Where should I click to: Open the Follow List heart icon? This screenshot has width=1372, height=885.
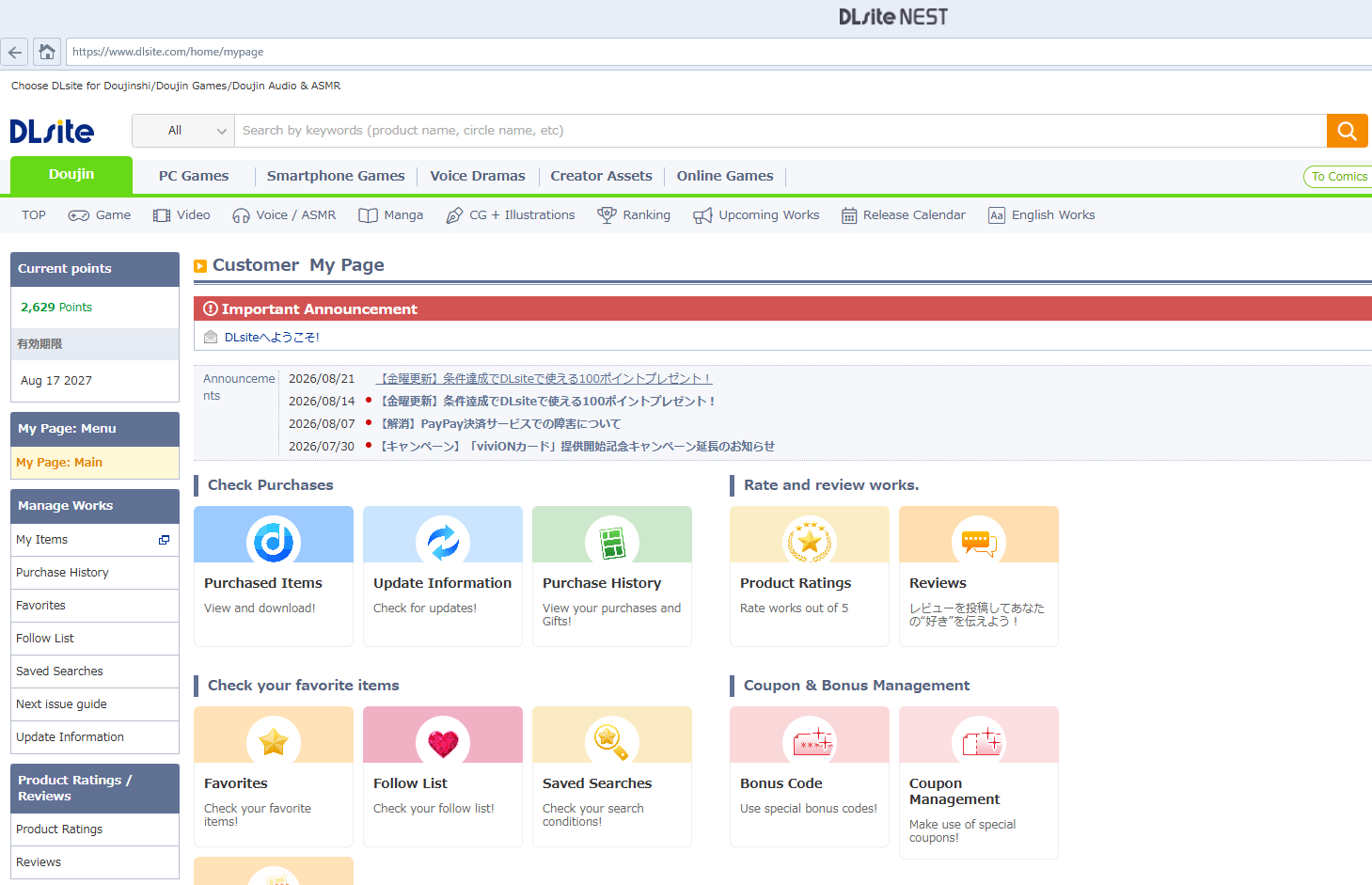click(x=443, y=742)
